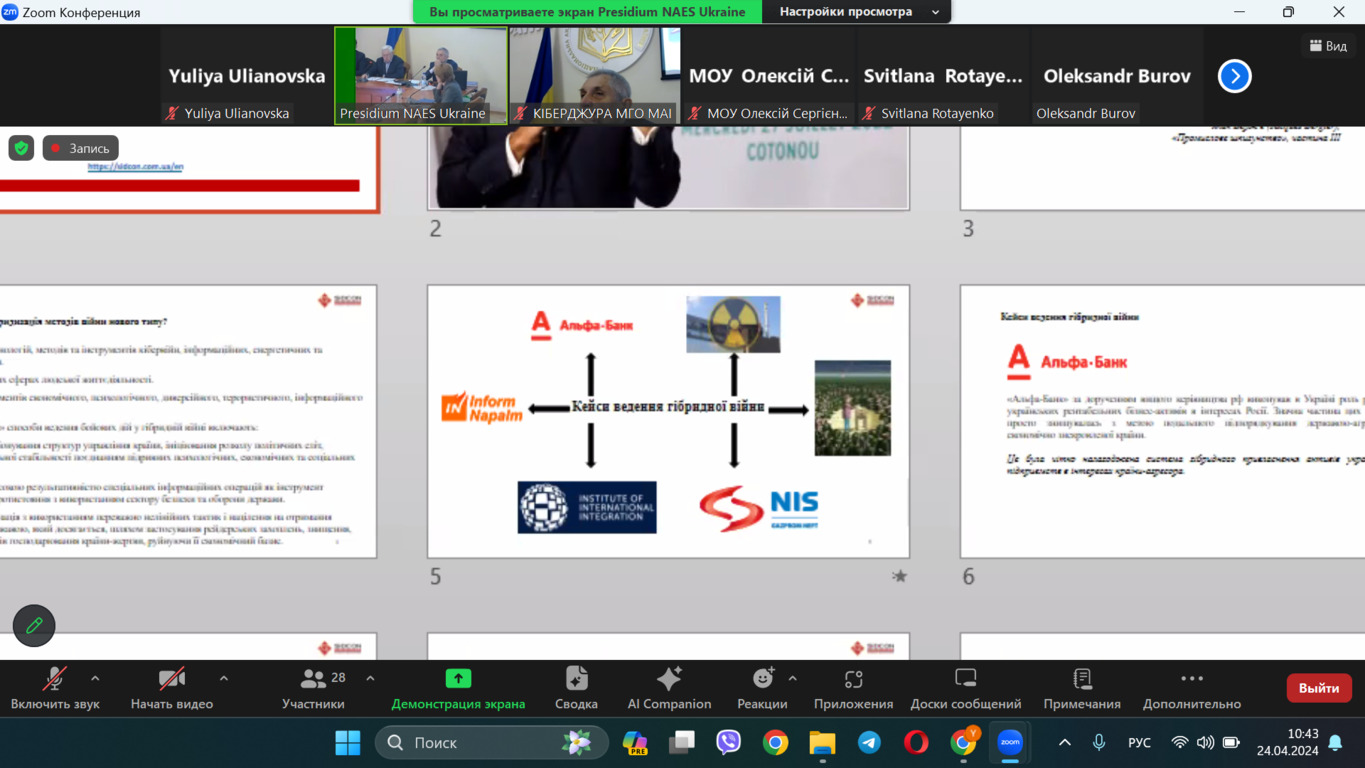Switch input language via РУС indicator
The height and width of the screenshot is (768, 1365).
point(1139,743)
